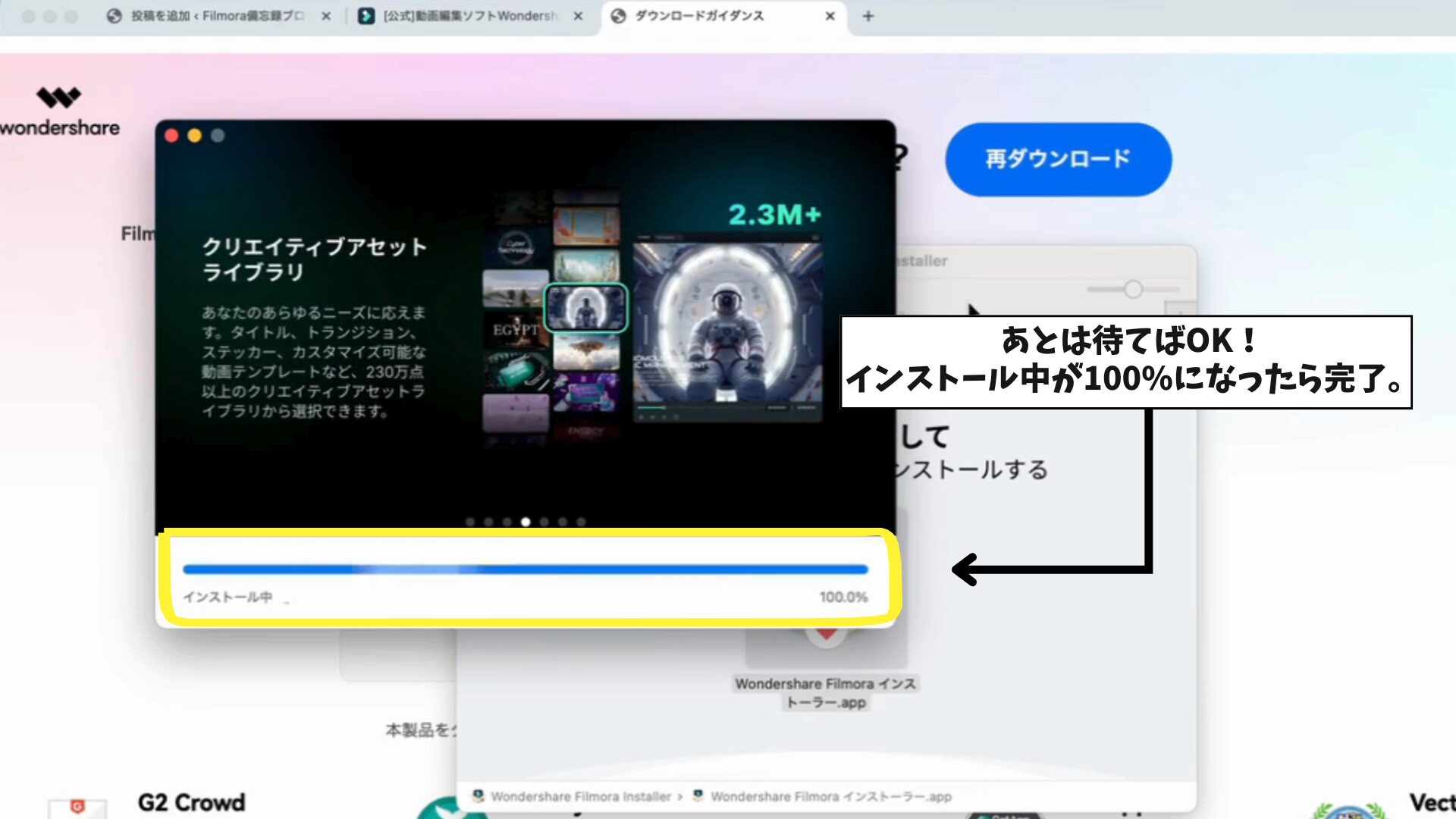Close the ダウンロードガイダンス tab

coord(830,16)
